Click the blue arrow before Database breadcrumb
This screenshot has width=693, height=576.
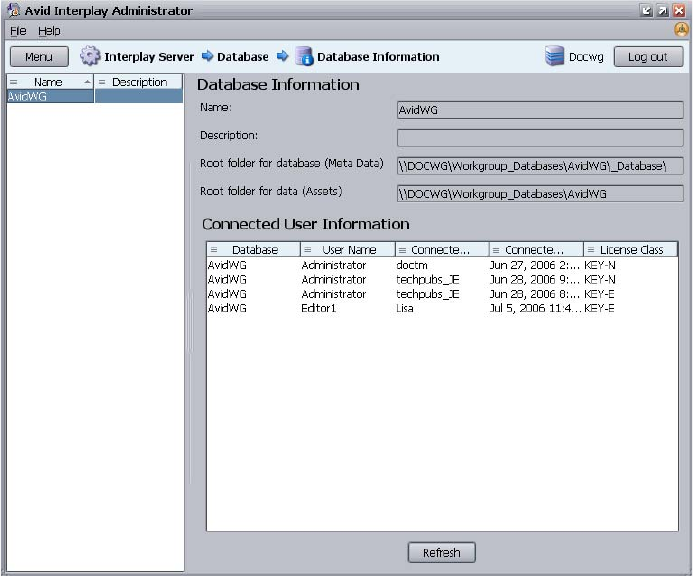(x=207, y=56)
